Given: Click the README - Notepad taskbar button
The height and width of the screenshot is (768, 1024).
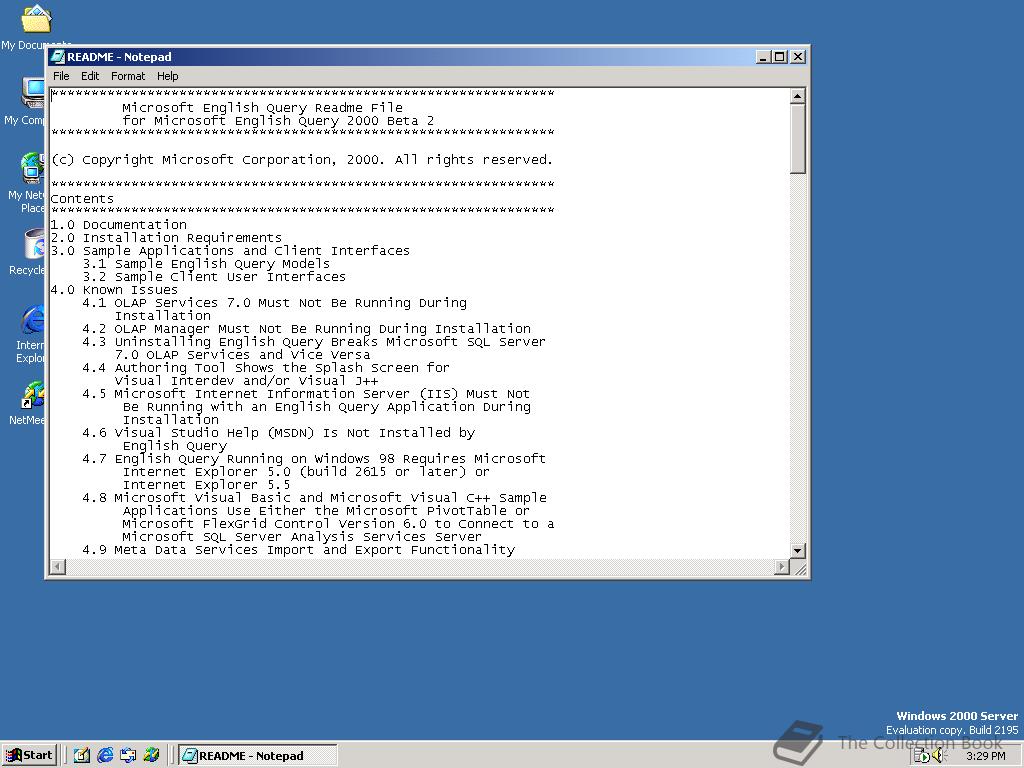Looking at the screenshot, I should [257, 756].
